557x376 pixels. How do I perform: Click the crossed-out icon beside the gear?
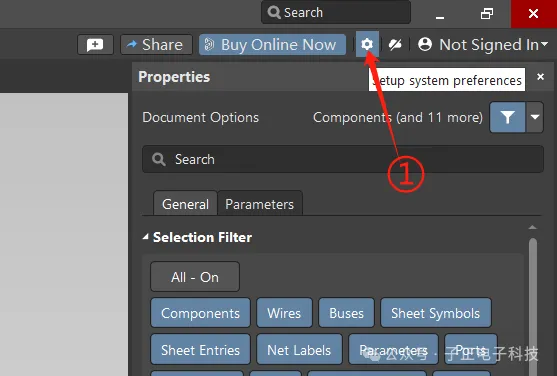pos(395,45)
